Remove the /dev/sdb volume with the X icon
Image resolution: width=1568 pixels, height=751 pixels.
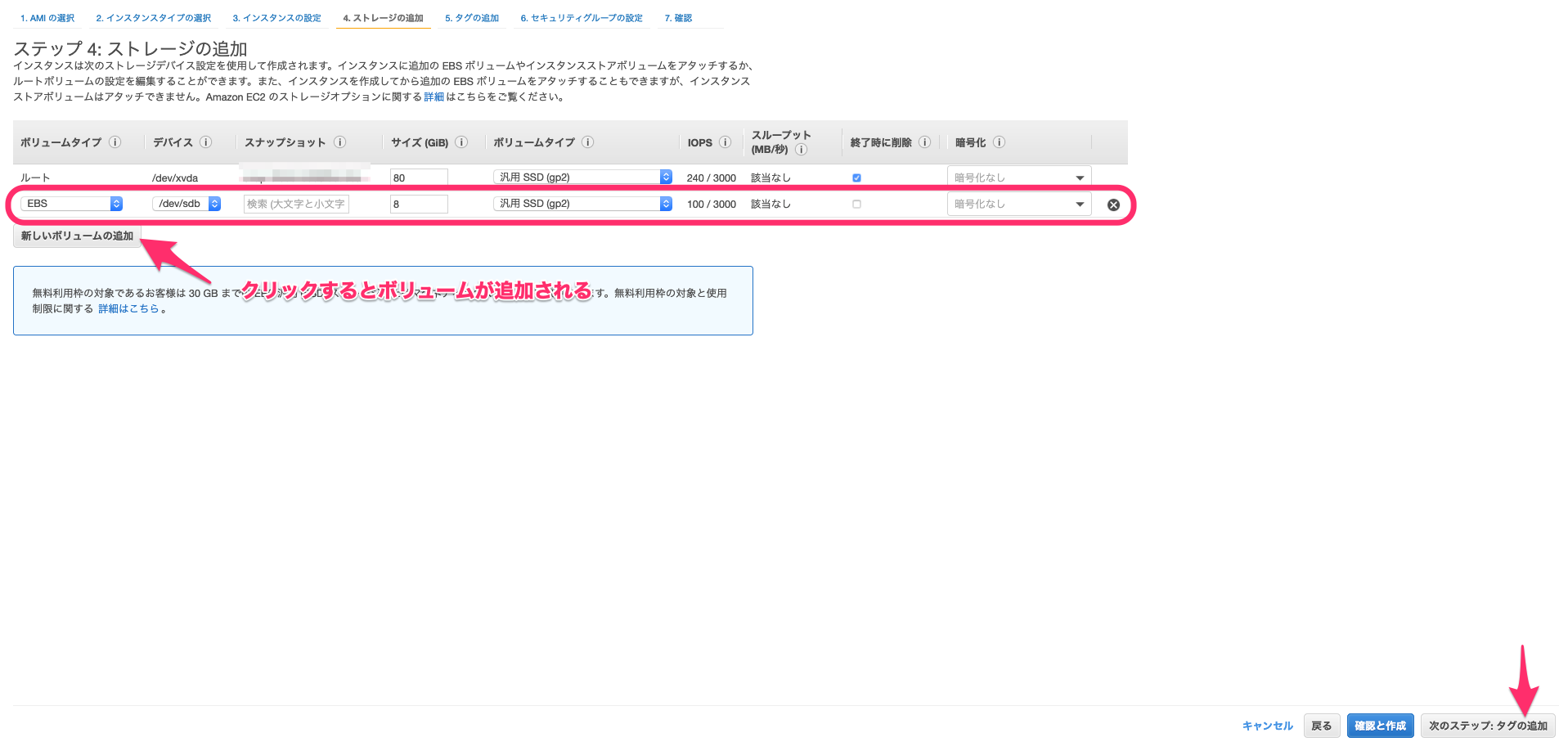pos(1113,205)
